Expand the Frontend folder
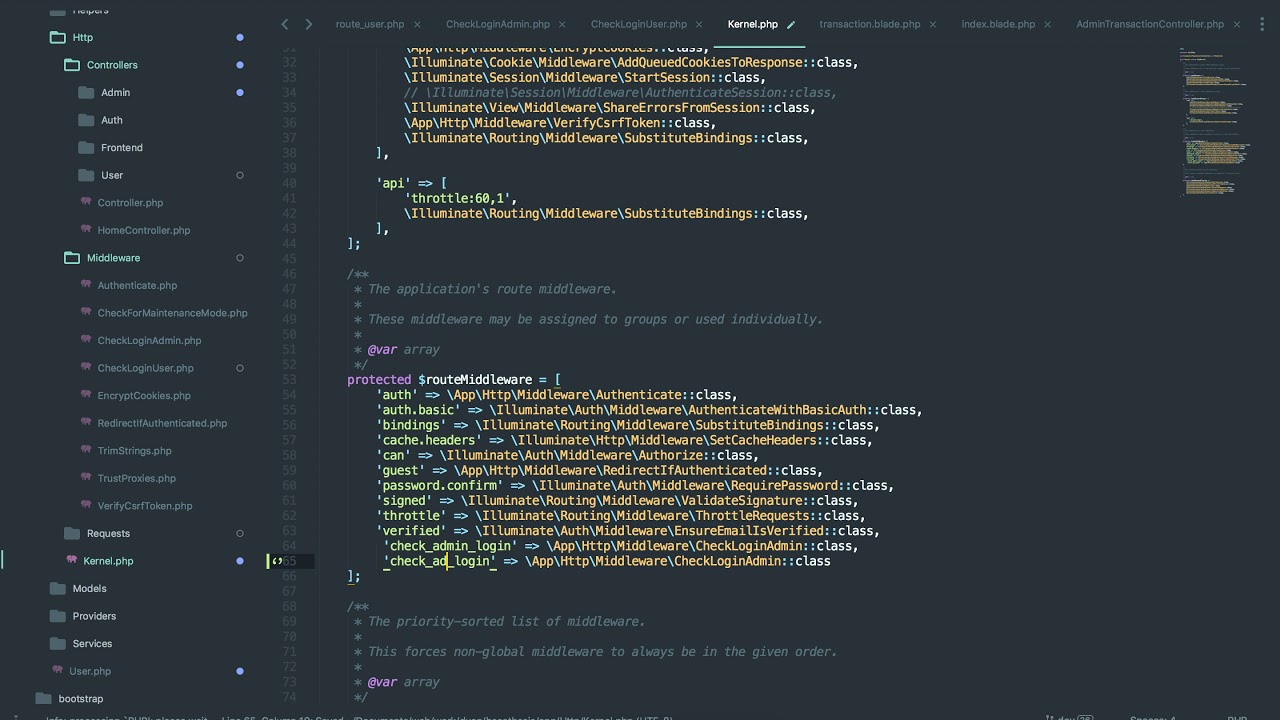This screenshot has height=720, width=1280. pos(111,147)
